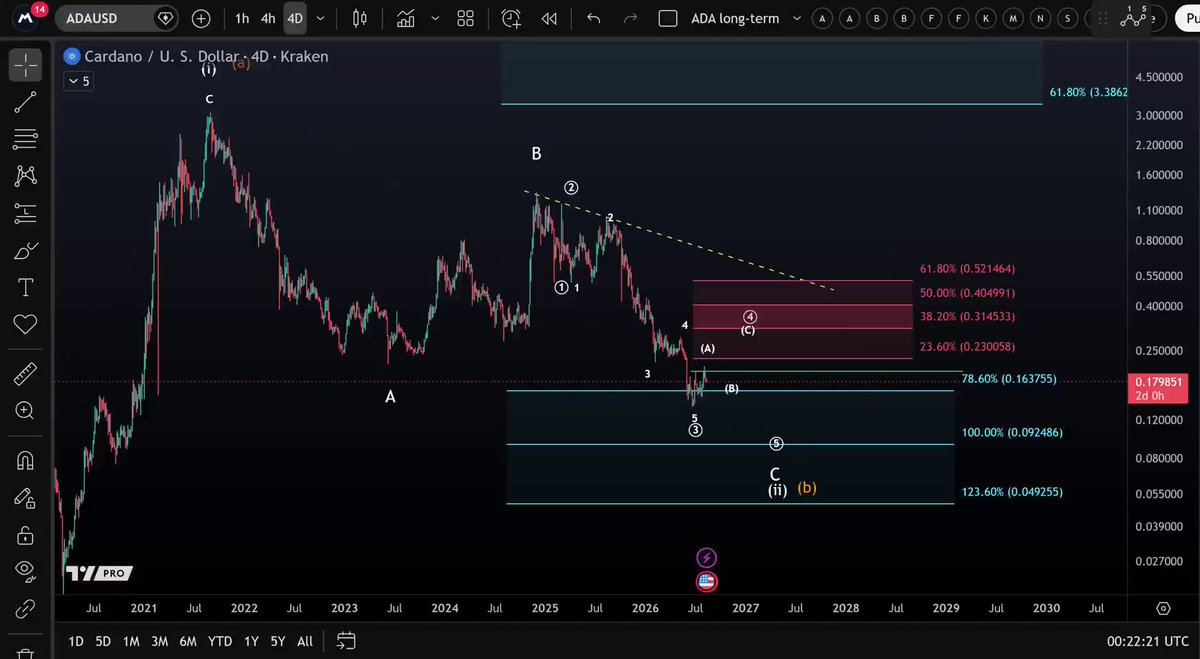Select the text annotation tool
The image size is (1200, 659).
[x=25, y=287]
